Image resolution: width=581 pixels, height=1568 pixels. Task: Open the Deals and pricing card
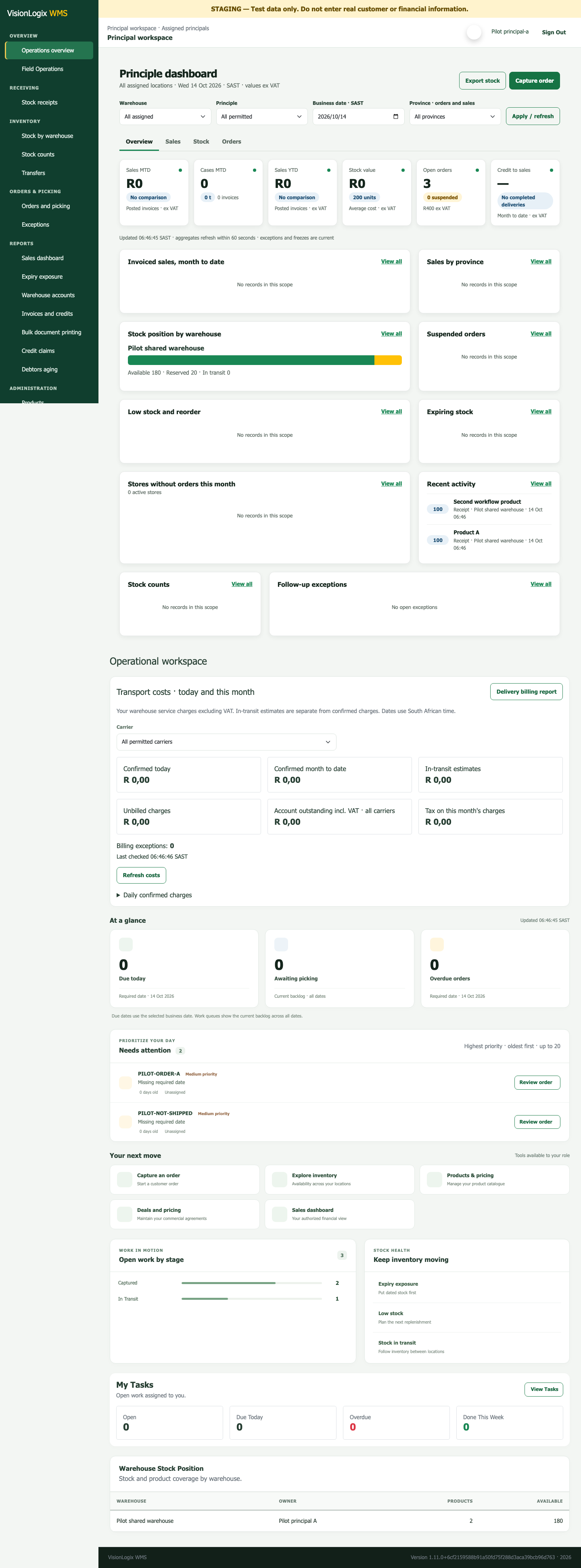coord(184,1214)
